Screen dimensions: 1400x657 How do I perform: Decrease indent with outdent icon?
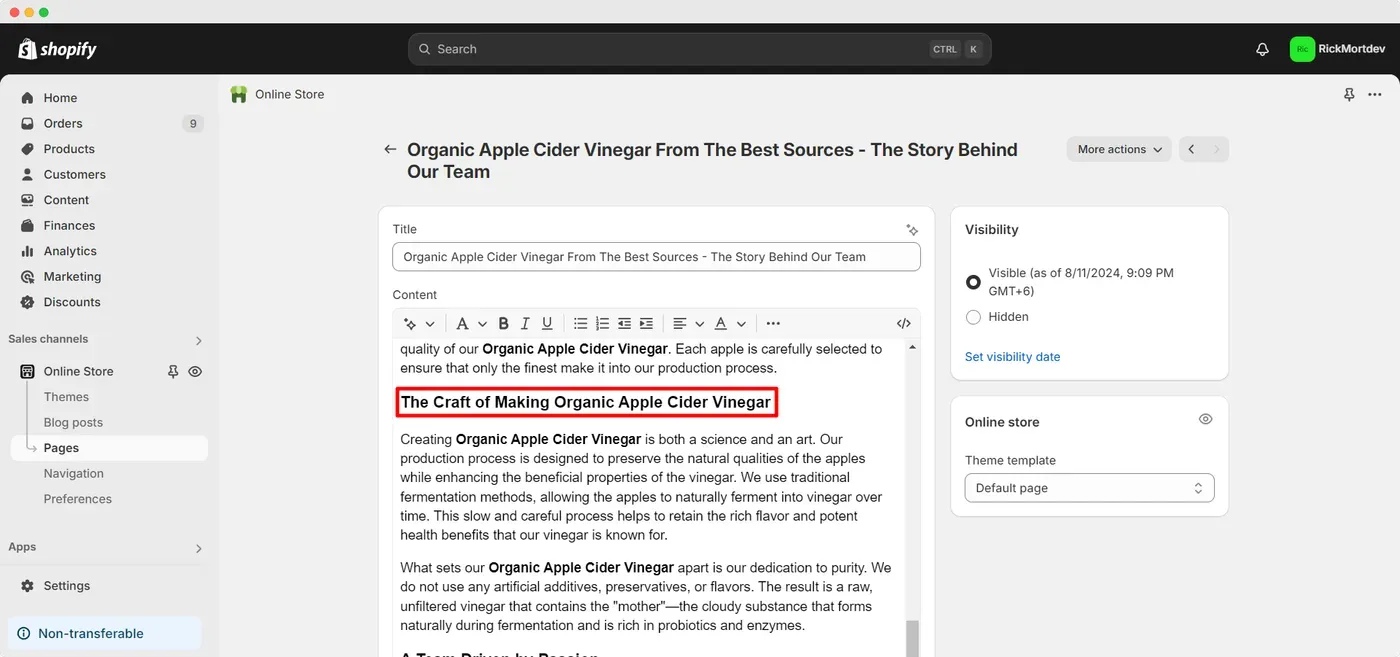click(x=624, y=324)
